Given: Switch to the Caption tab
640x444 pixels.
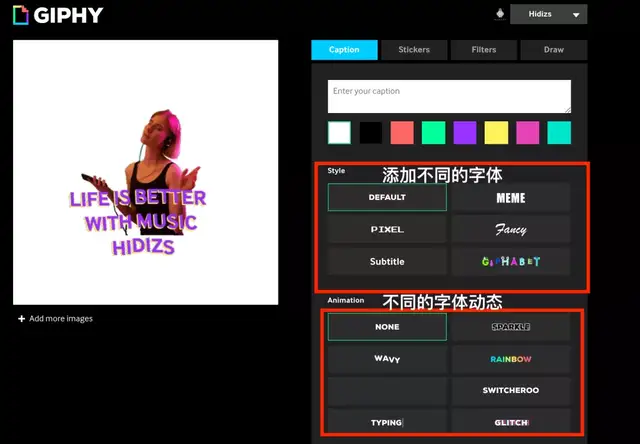Looking at the screenshot, I should click(344, 50).
